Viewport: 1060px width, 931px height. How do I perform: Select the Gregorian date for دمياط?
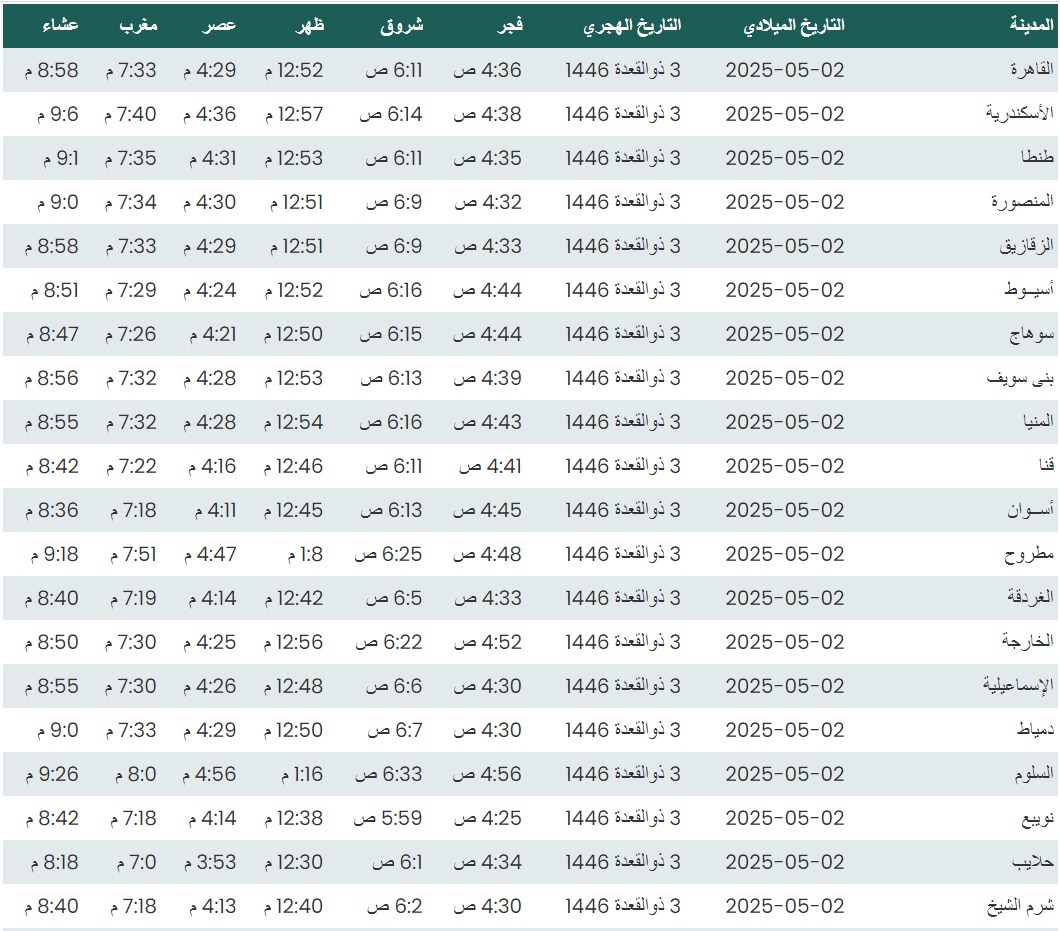point(785,730)
